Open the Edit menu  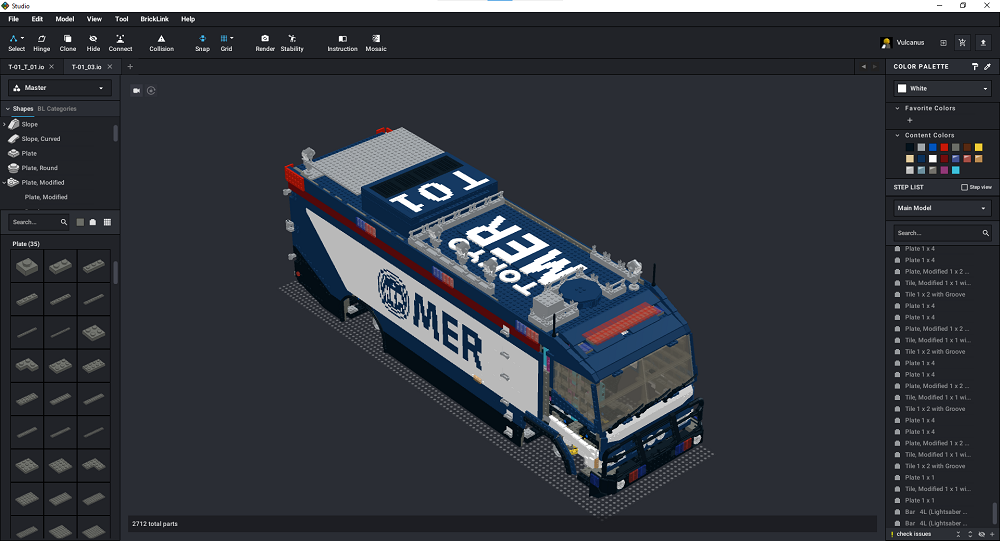click(37, 19)
